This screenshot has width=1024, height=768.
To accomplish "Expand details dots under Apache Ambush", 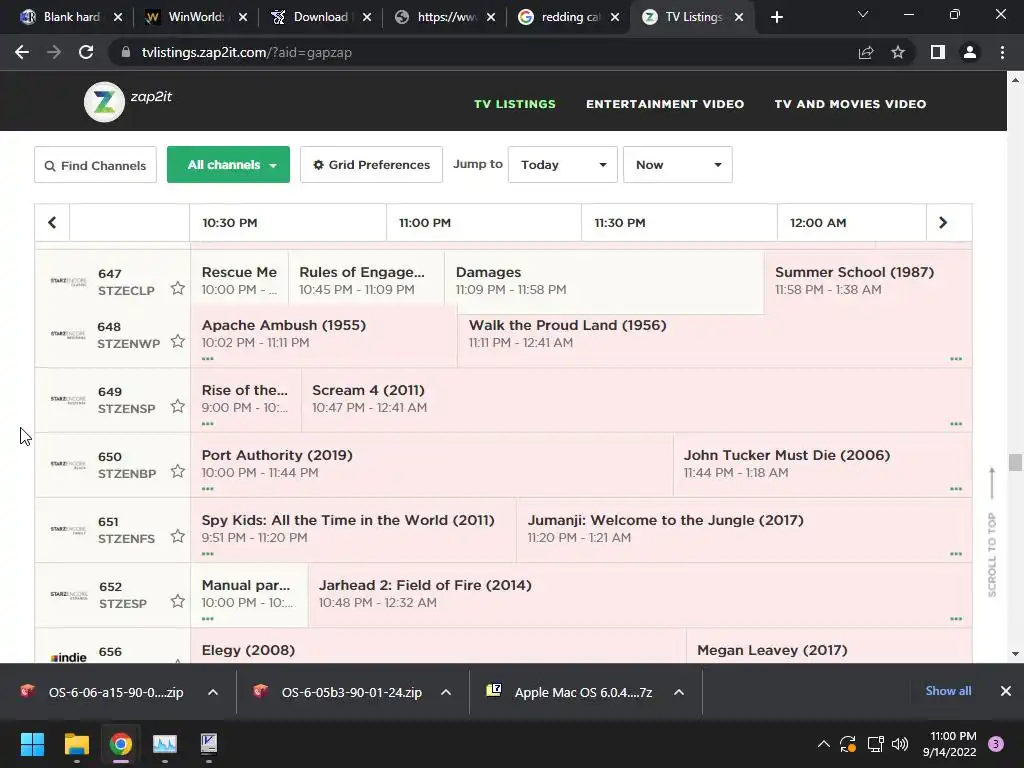I will pos(208,359).
